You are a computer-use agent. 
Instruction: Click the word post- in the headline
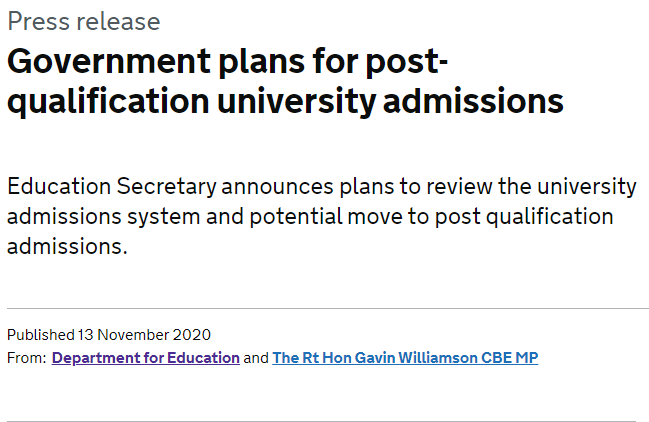[407, 62]
